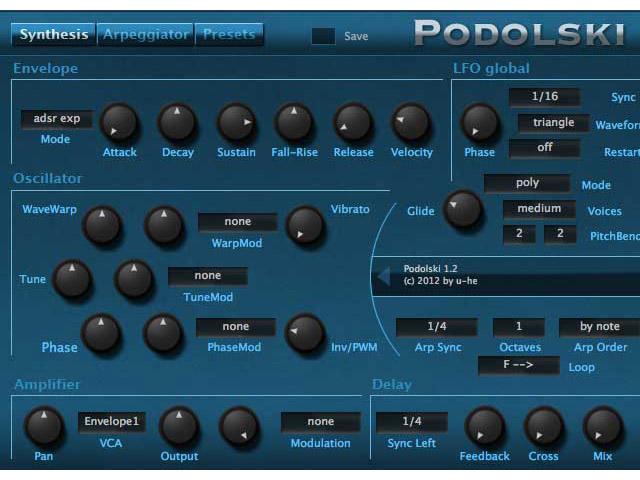Click the first oscillator Phase knob
The height and width of the screenshot is (480, 640).
[x=101, y=333]
